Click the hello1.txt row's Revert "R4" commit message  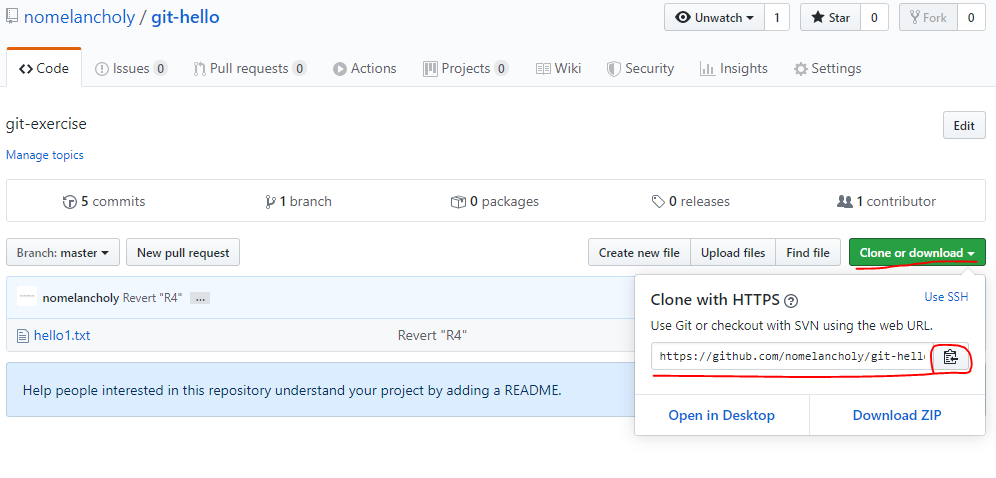(433, 335)
